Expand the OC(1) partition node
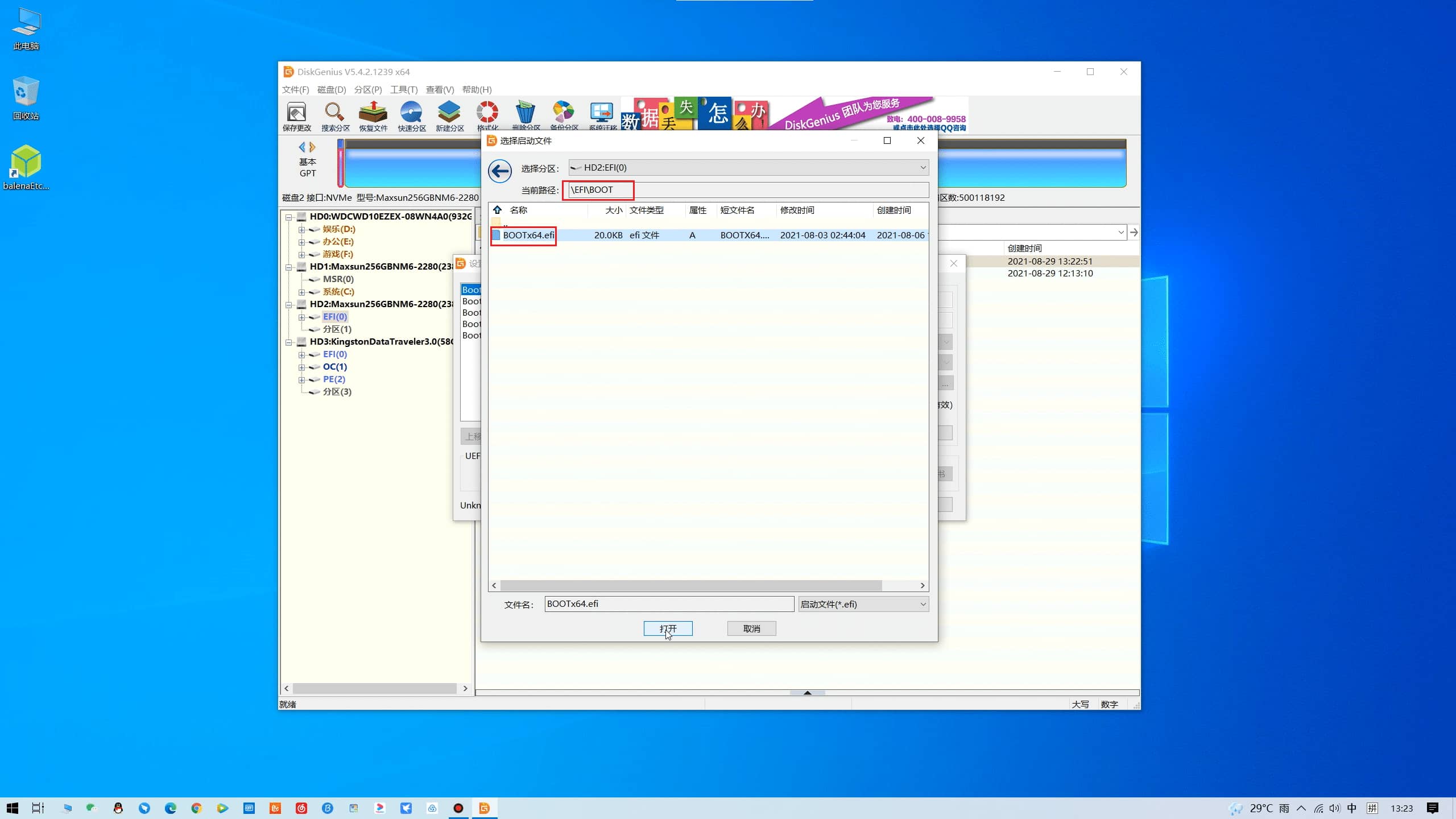1456x819 pixels. coord(302,367)
